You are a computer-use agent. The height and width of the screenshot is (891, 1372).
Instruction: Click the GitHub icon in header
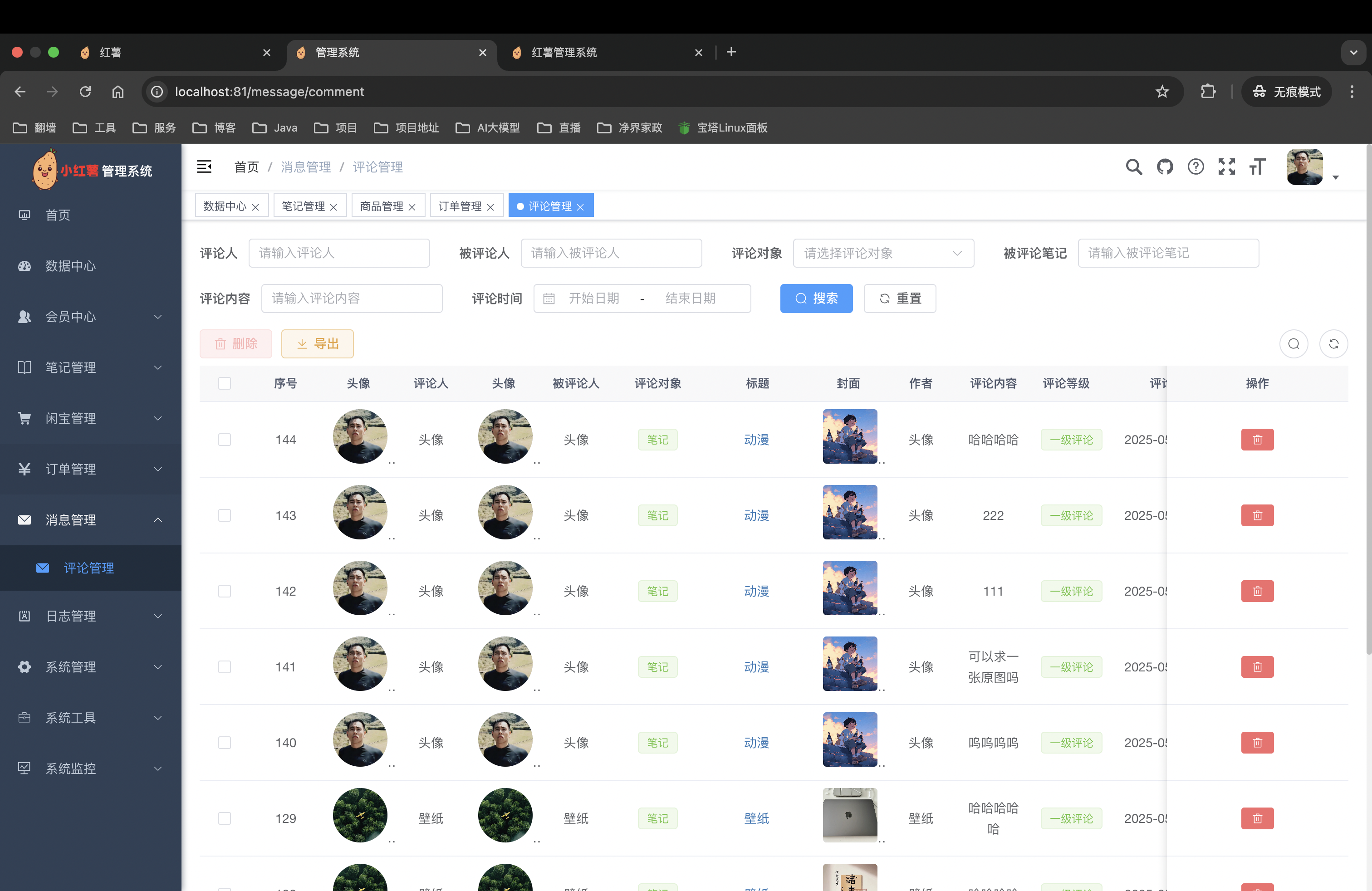point(1165,167)
